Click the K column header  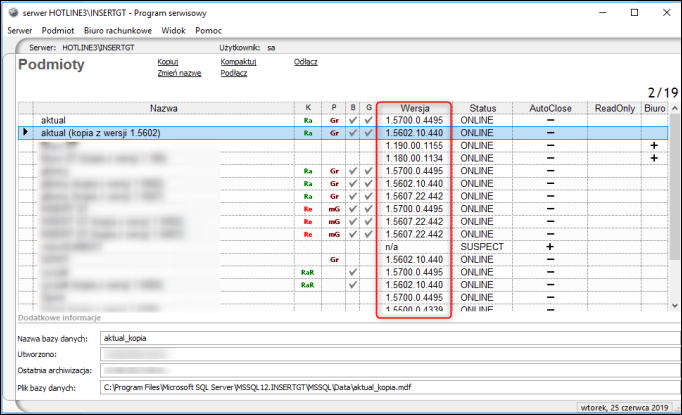pos(308,108)
